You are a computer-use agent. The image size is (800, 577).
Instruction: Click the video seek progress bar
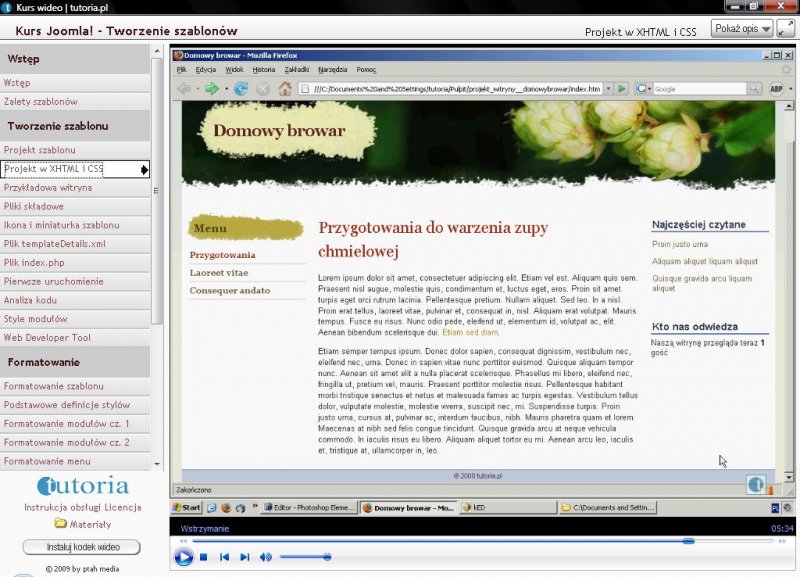[x=480, y=541]
